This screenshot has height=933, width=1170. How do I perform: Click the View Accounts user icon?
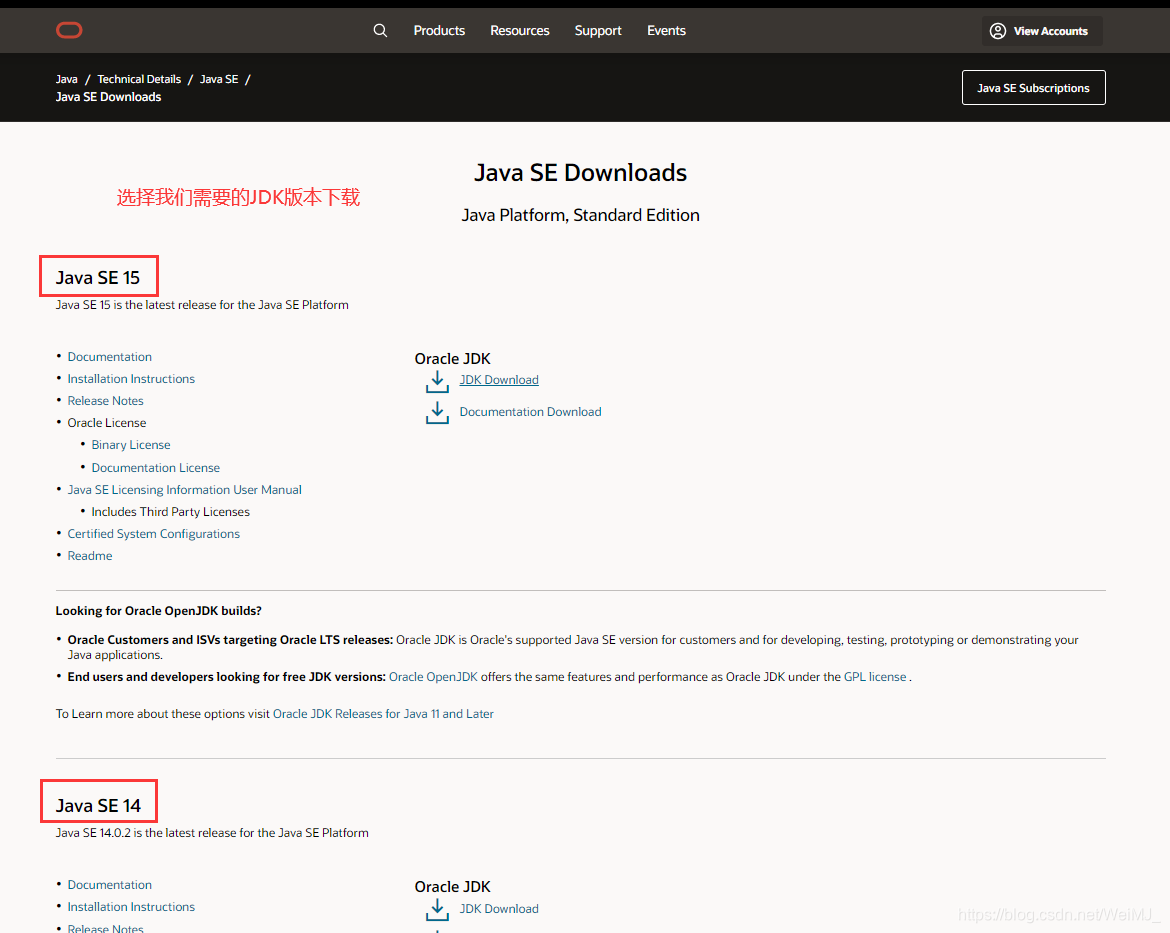pyautogui.click(x=998, y=31)
